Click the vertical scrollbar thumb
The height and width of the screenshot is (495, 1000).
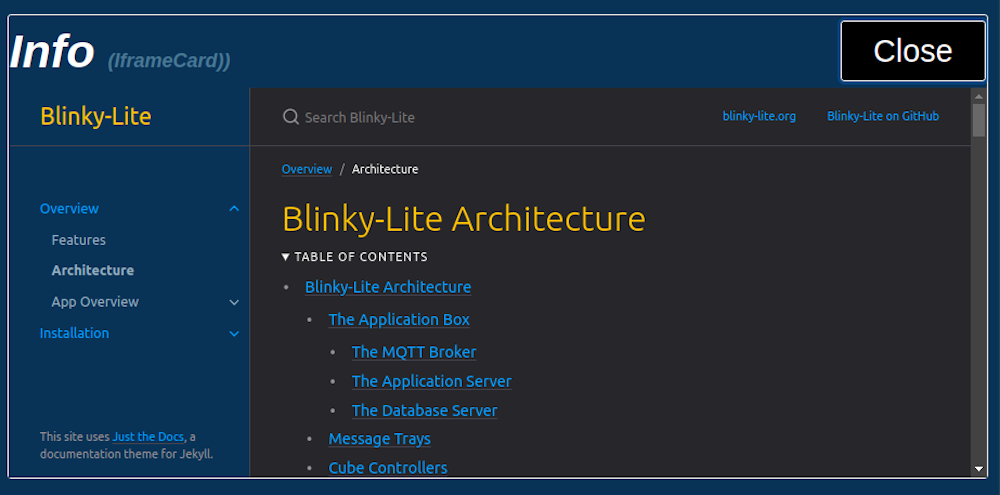click(x=978, y=120)
